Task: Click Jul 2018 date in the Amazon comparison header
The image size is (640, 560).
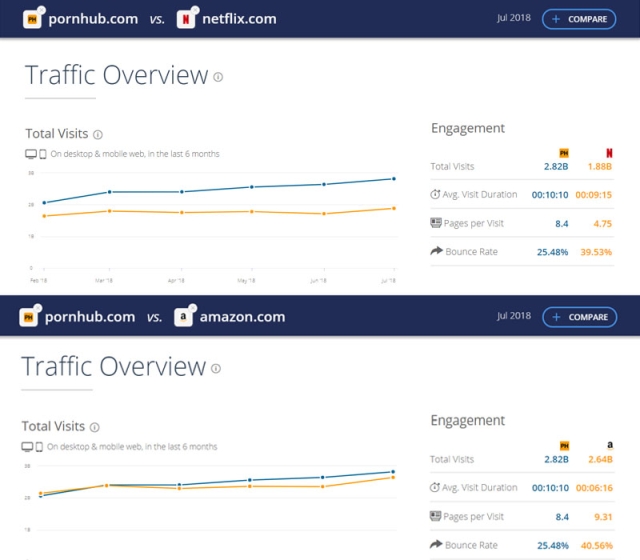Action: point(514,316)
